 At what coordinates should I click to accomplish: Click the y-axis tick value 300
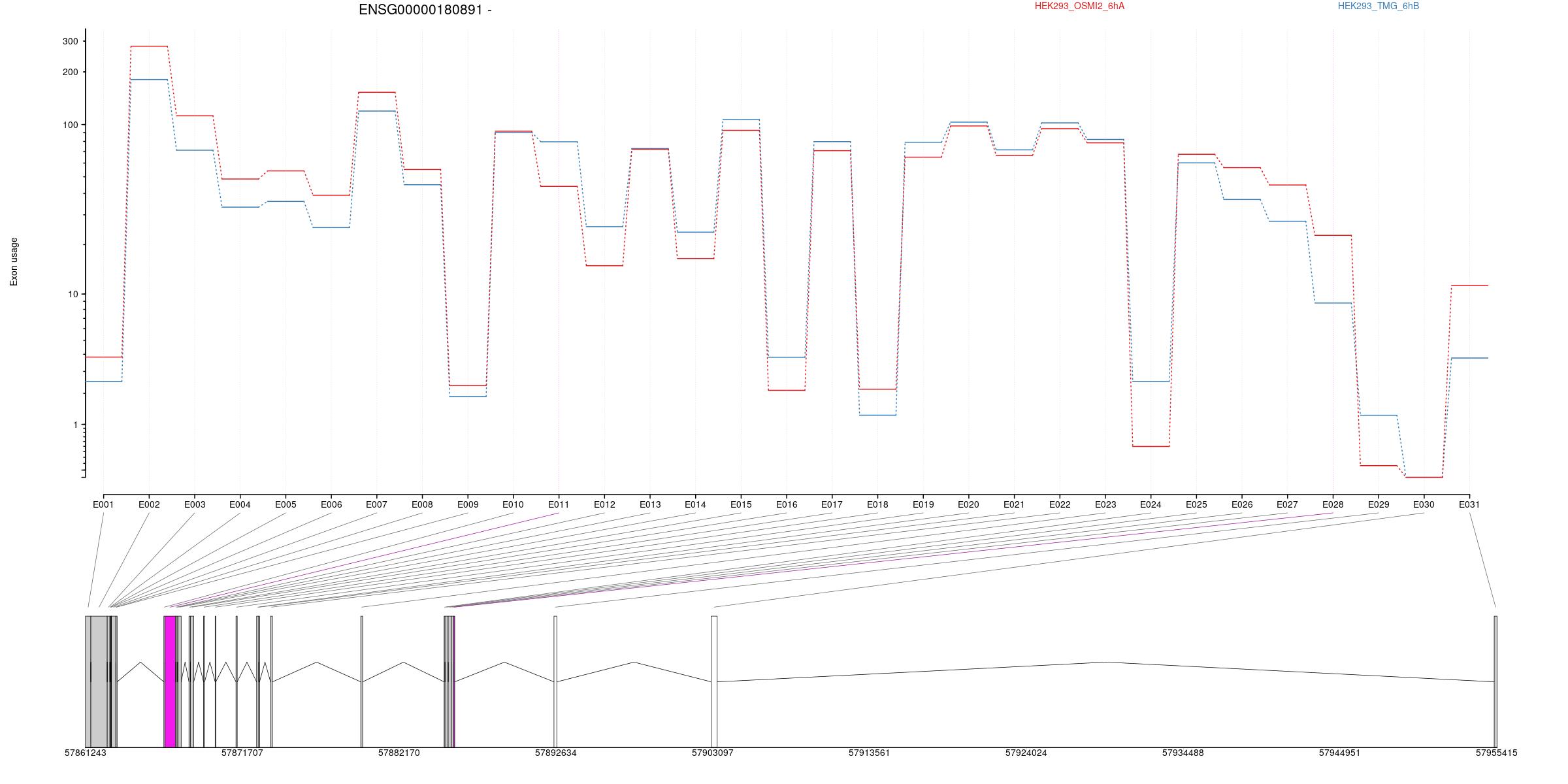70,41
